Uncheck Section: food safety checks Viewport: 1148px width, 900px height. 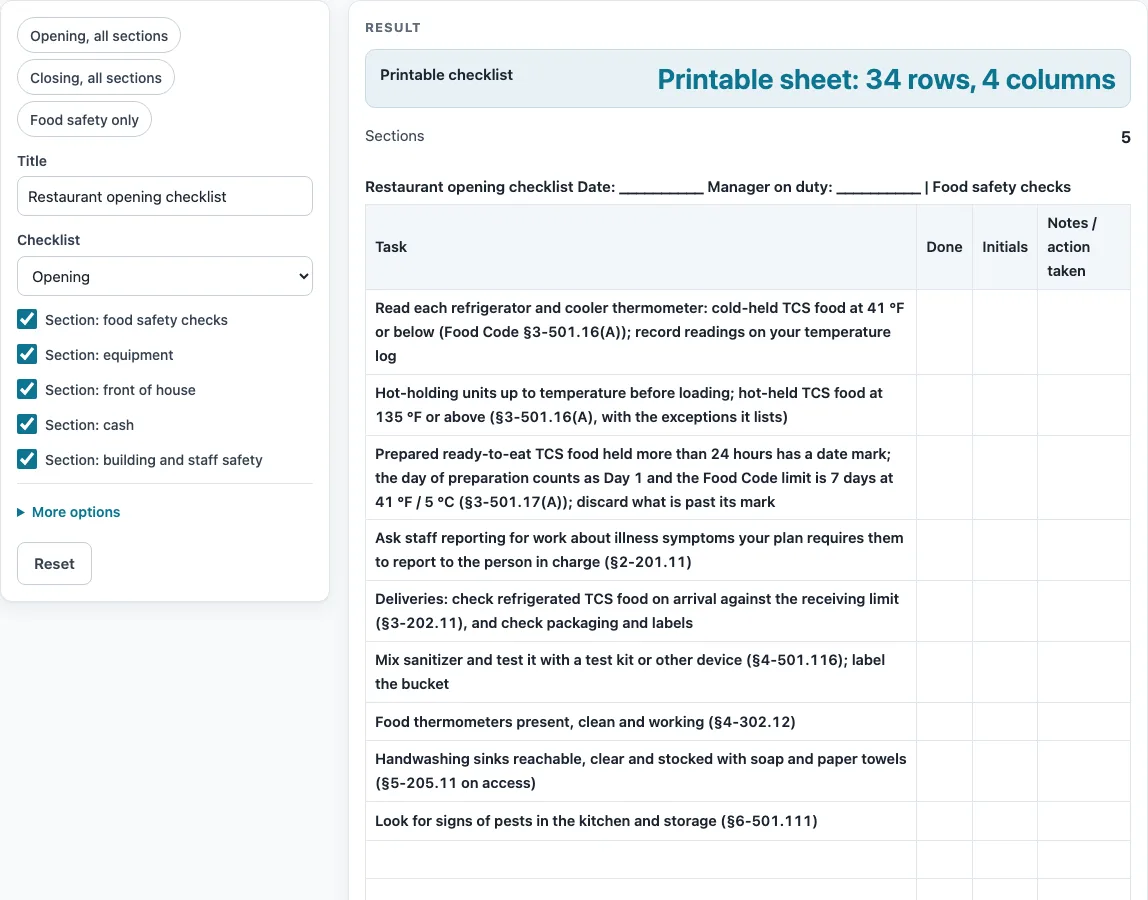point(27,319)
